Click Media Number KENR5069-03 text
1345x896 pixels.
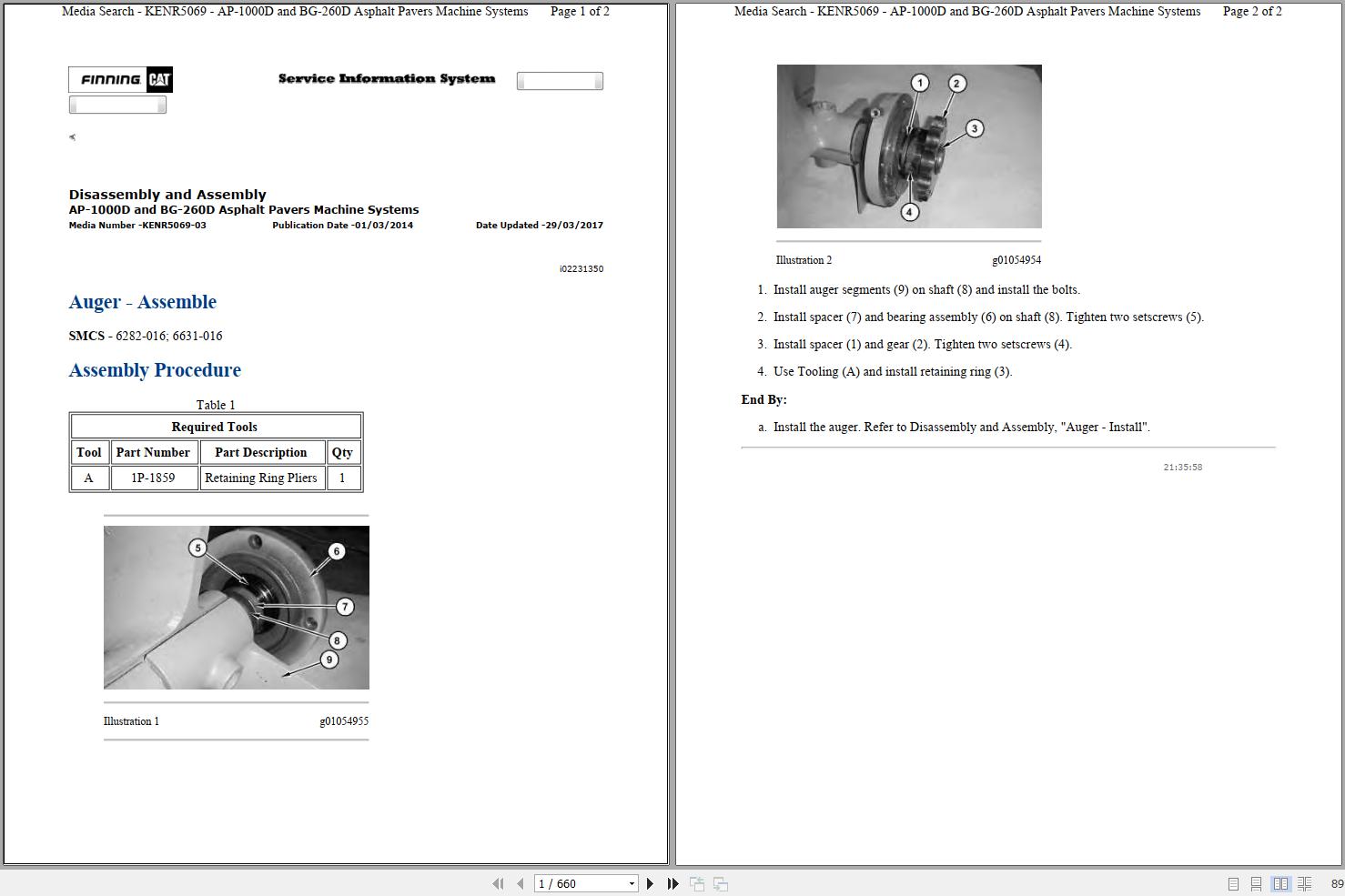pyautogui.click(x=137, y=225)
